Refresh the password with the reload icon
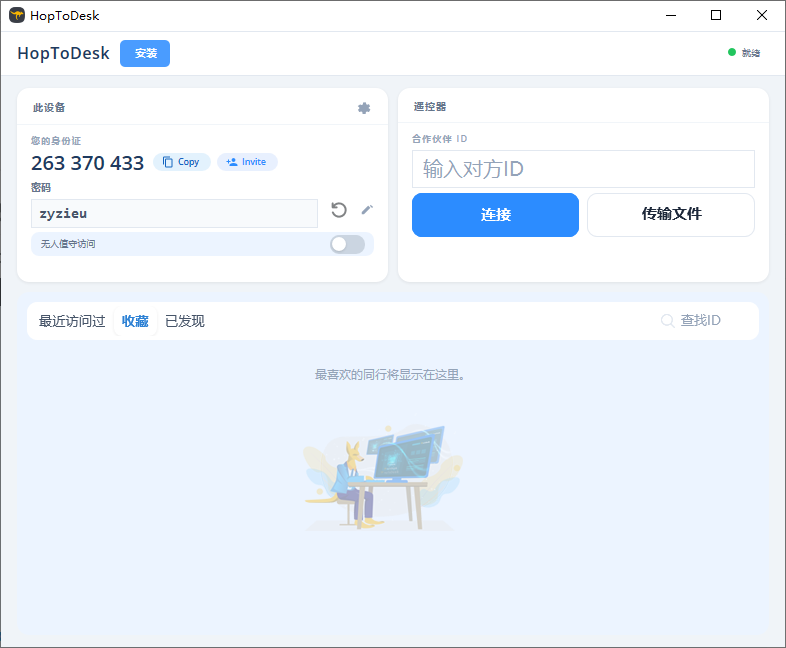The image size is (786, 648). (x=339, y=210)
